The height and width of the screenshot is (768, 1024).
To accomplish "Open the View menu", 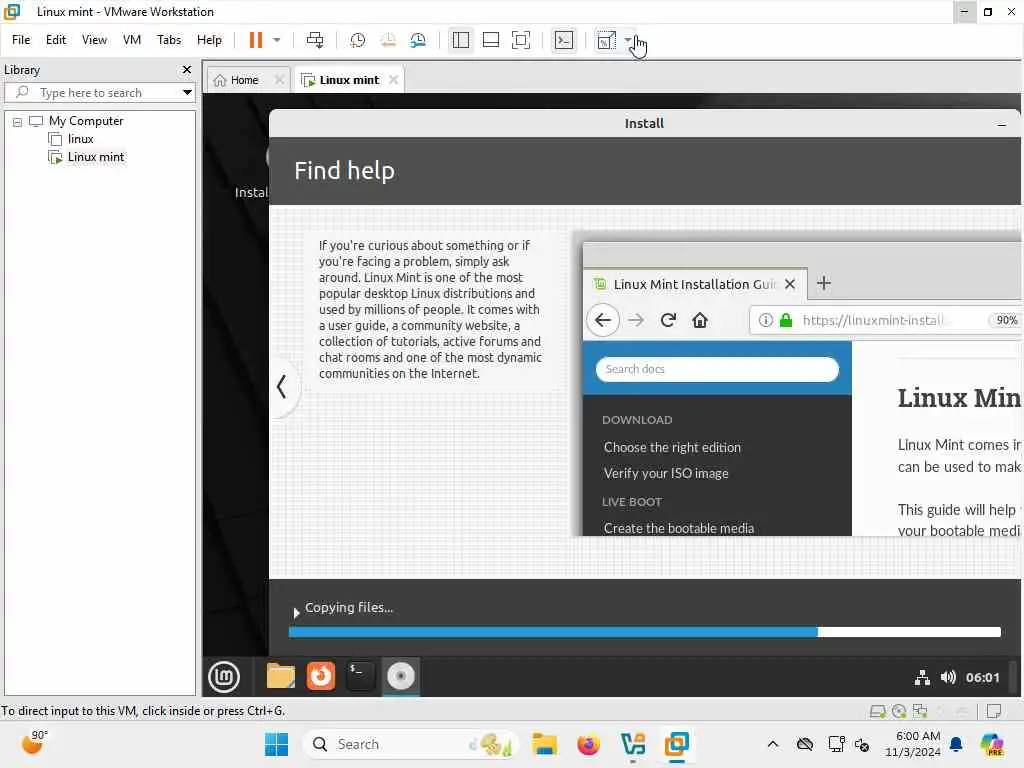I will pos(94,40).
